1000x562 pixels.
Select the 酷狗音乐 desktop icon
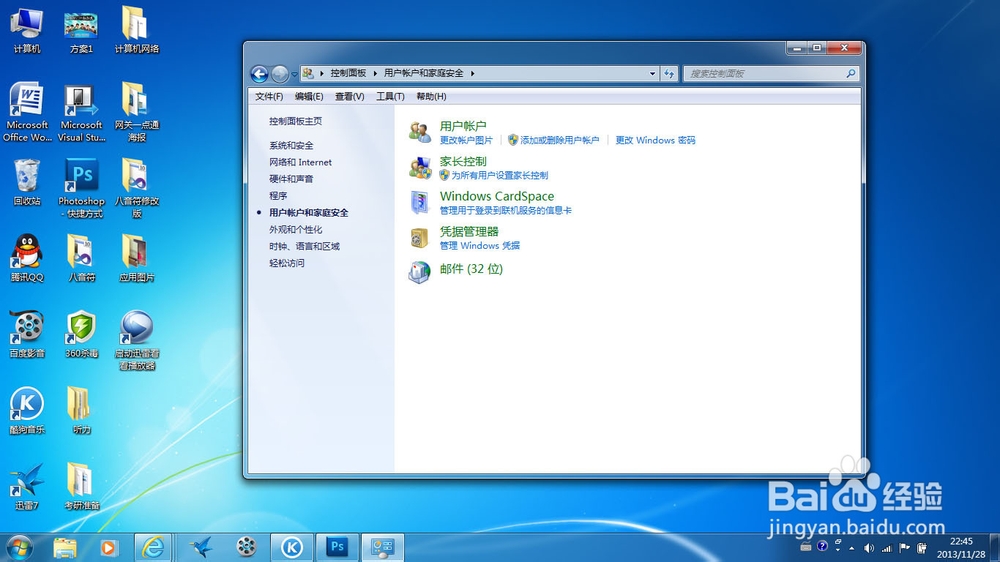click(27, 403)
